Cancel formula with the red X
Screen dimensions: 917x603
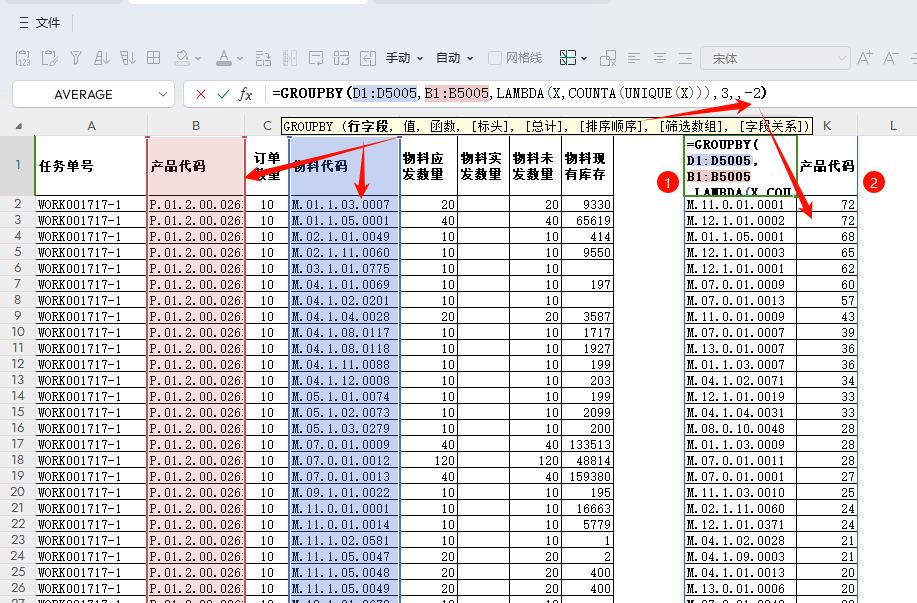(x=201, y=94)
